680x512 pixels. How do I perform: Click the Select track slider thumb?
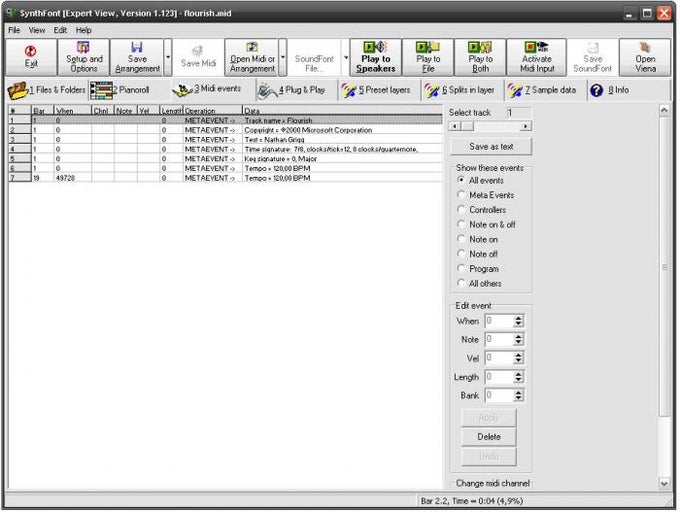click(468, 126)
